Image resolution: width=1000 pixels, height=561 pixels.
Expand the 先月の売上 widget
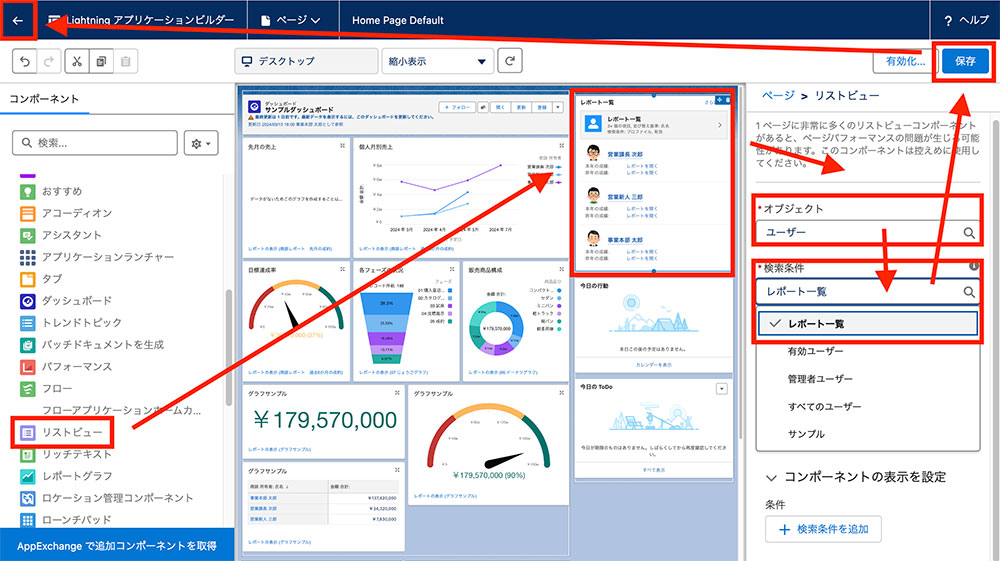342,146
